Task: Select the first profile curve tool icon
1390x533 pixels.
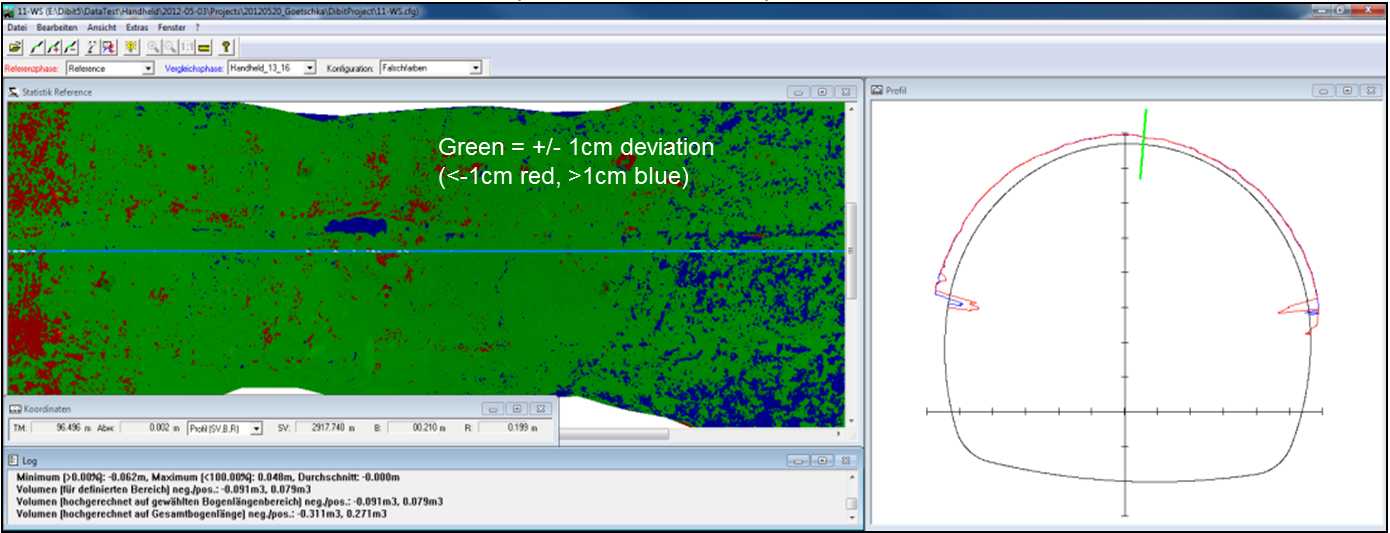Action: [37, 47]
